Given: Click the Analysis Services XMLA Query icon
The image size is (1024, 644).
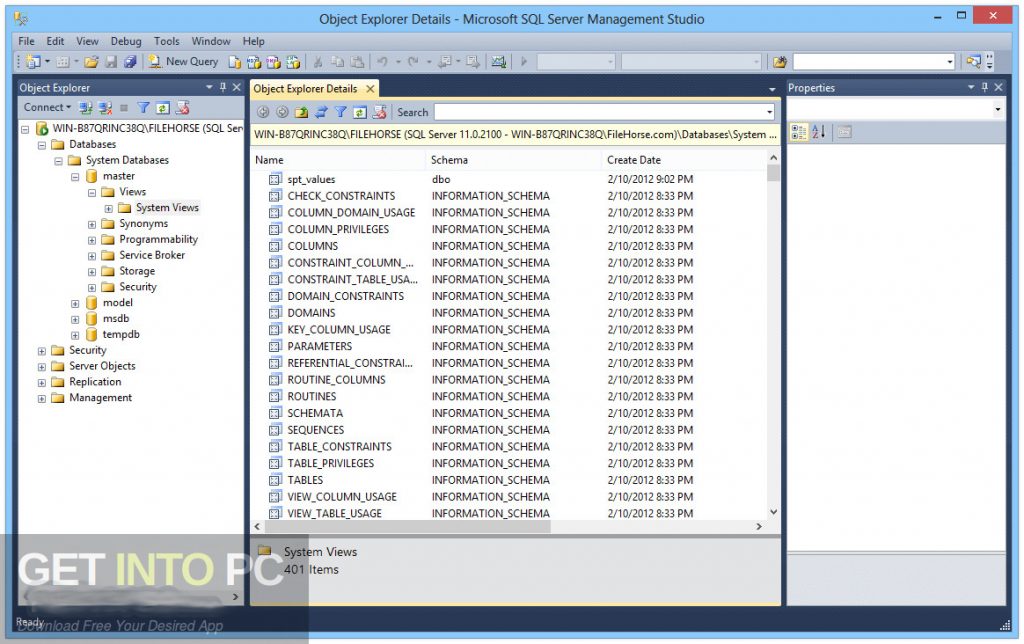Looking at the screenshot, I should click(x=293, y=62).
